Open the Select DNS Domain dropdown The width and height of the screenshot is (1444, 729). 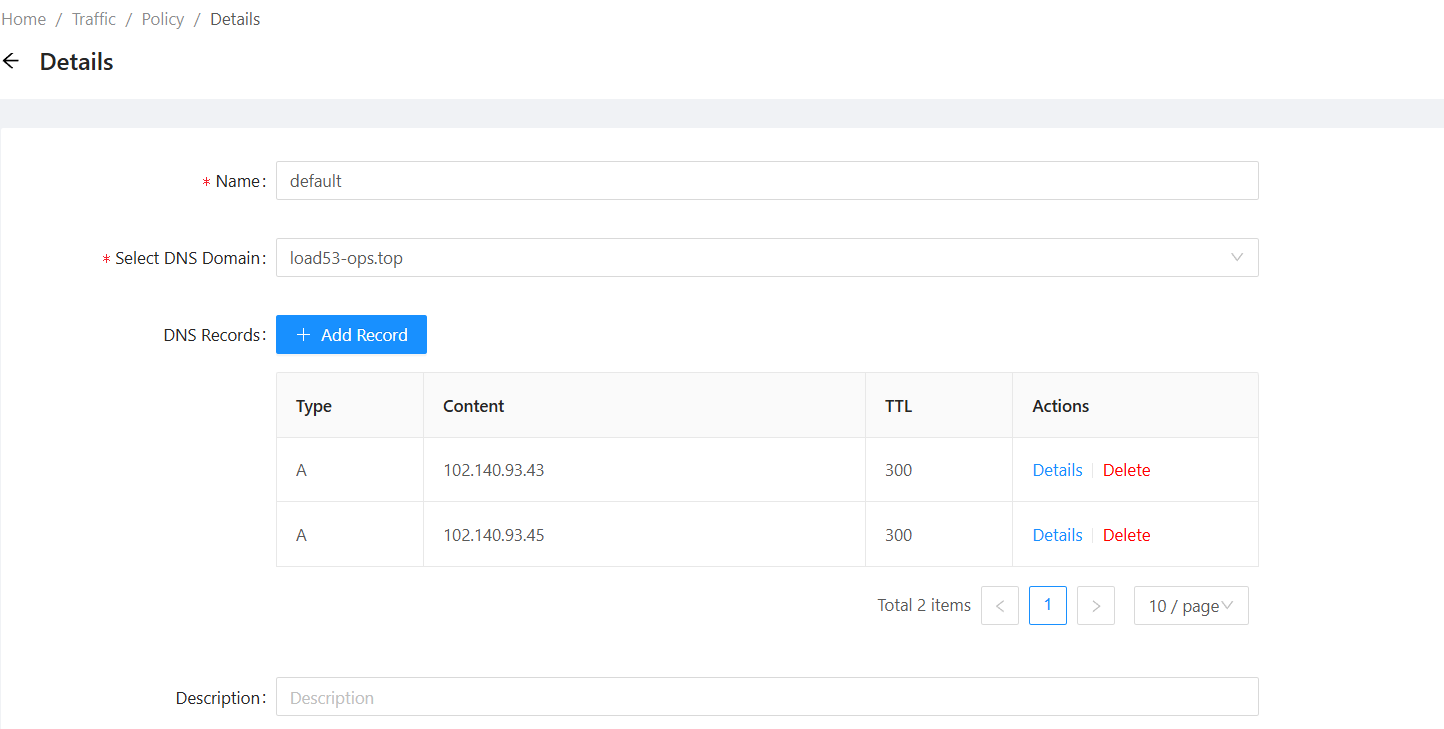point(766,258)
